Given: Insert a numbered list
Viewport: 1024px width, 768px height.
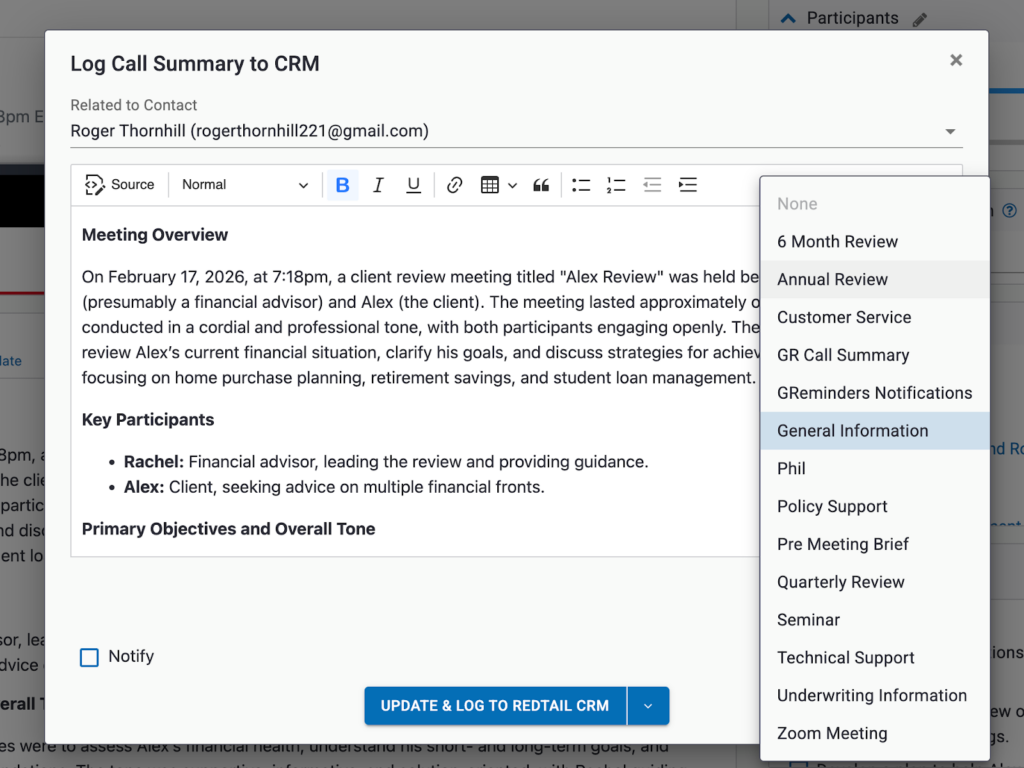Looking at the screenshot, I should tap(616, 185).
